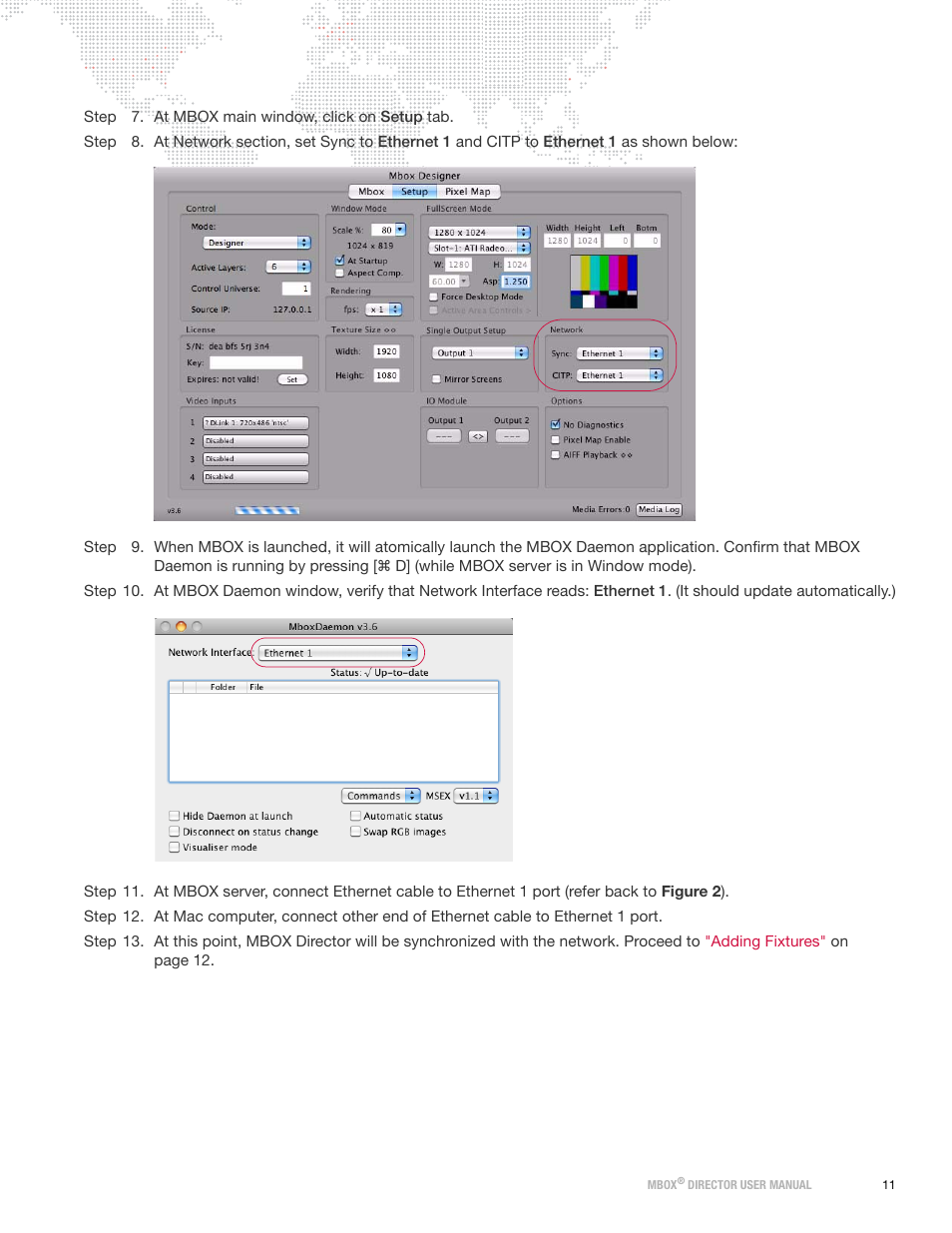Click video input 2 Disabled button

click(255, 440)
